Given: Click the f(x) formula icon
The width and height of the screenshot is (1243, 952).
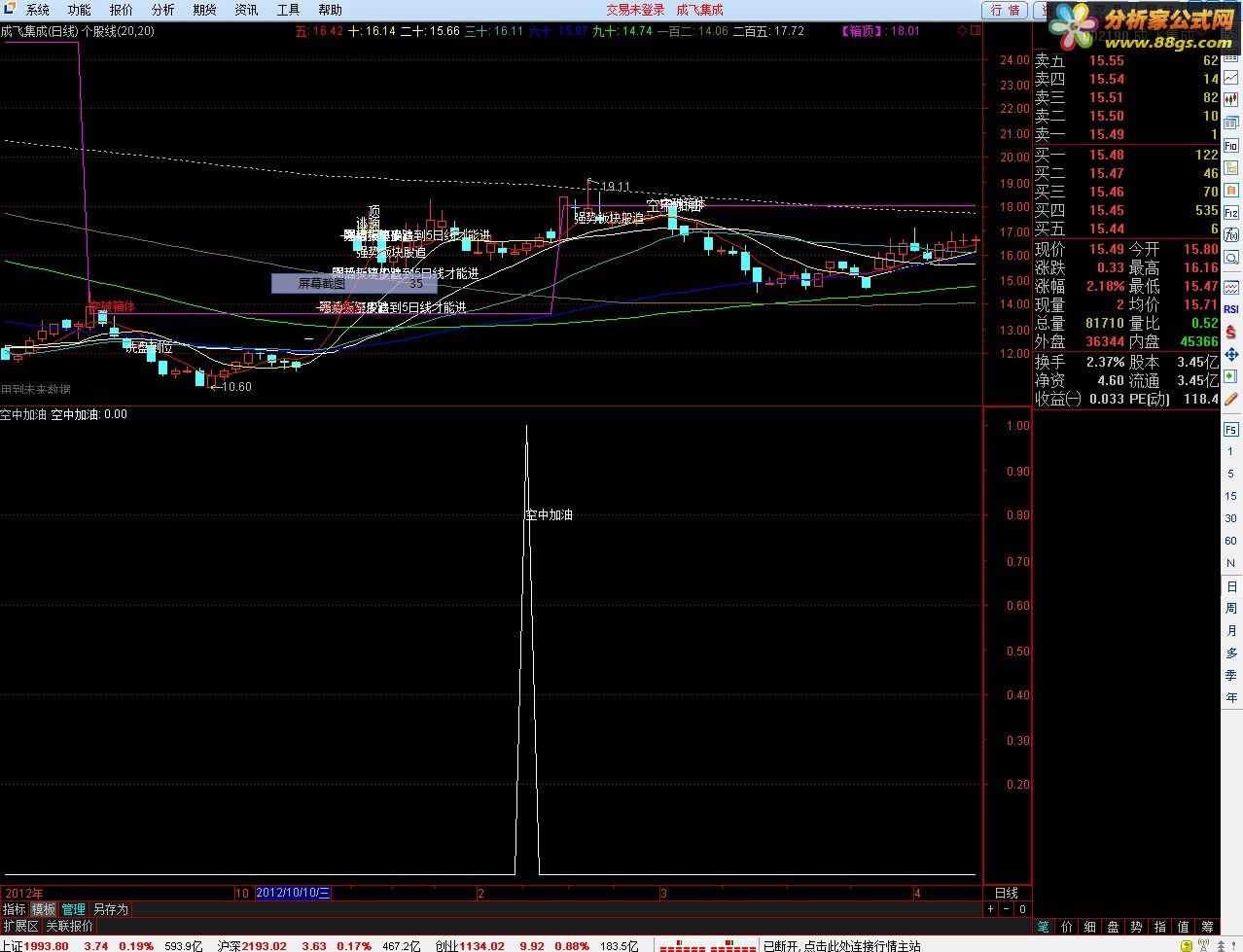Looking at the screenshot, I should (x=1230, y=234).
